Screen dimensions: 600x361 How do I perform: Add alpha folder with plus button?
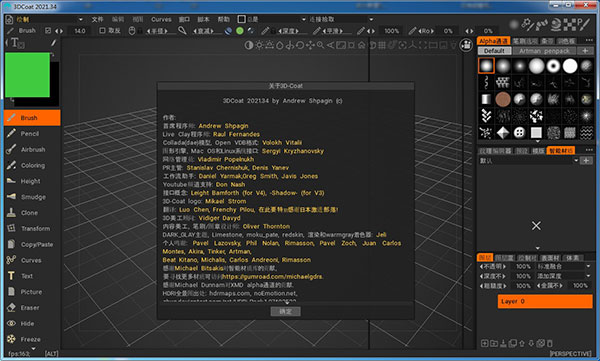(x=585, y=51)
